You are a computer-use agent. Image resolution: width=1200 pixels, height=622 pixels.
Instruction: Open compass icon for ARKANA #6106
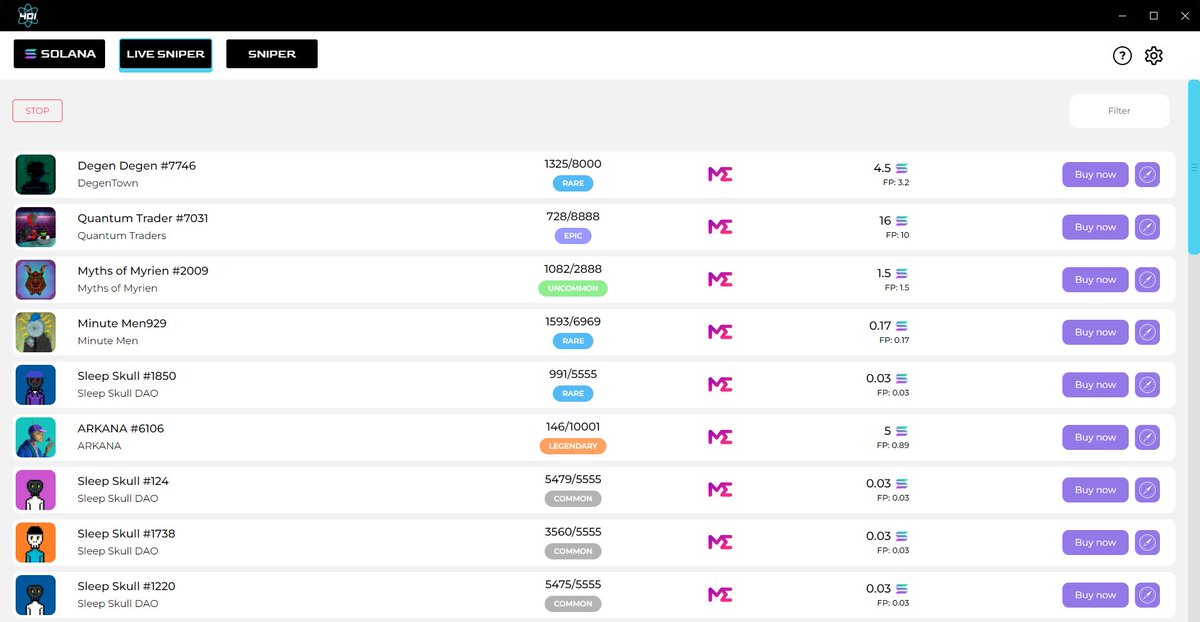[1148, 437]
